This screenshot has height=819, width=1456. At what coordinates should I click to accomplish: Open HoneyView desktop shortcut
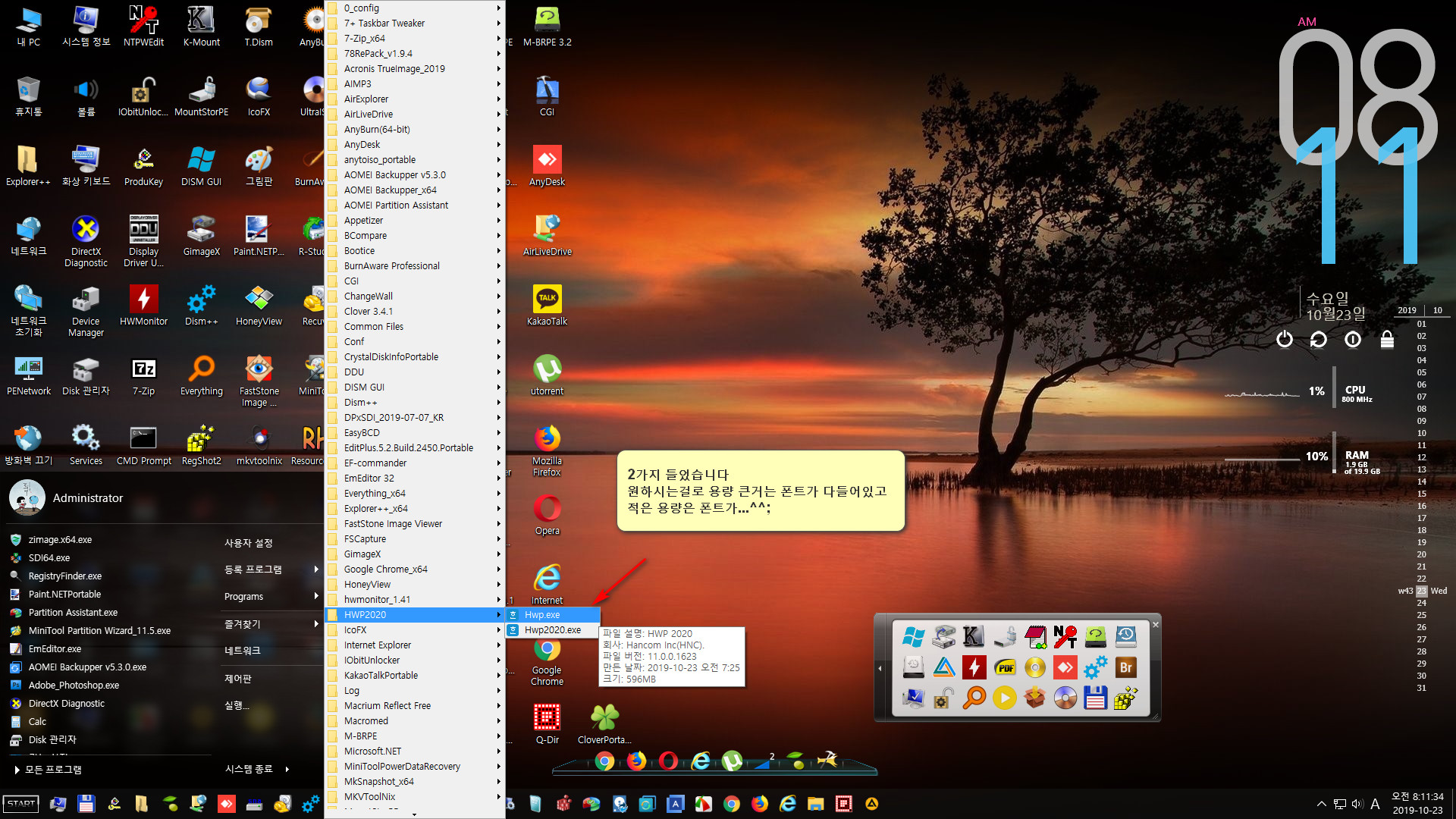click(259, 306)
